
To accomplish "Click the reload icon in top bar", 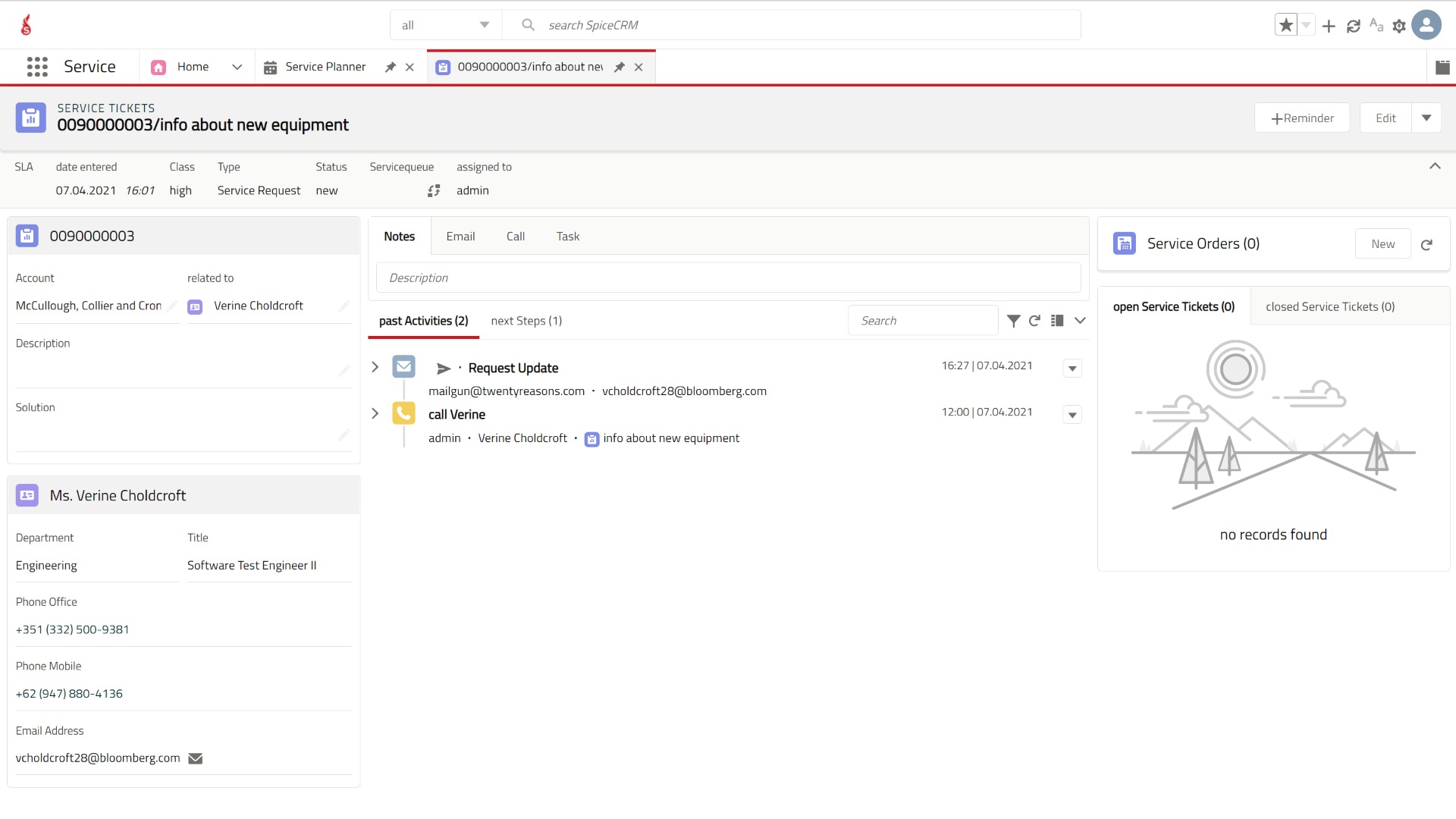I will tap(1353, 26).
